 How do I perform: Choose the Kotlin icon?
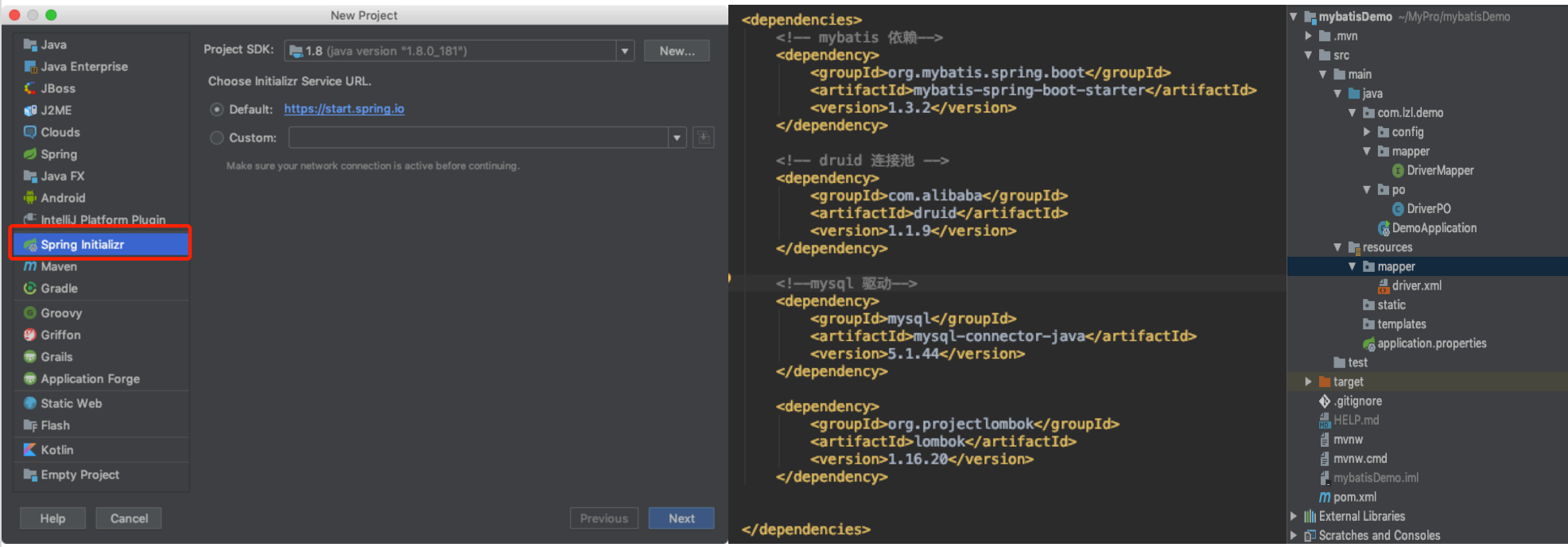[30, 450]
